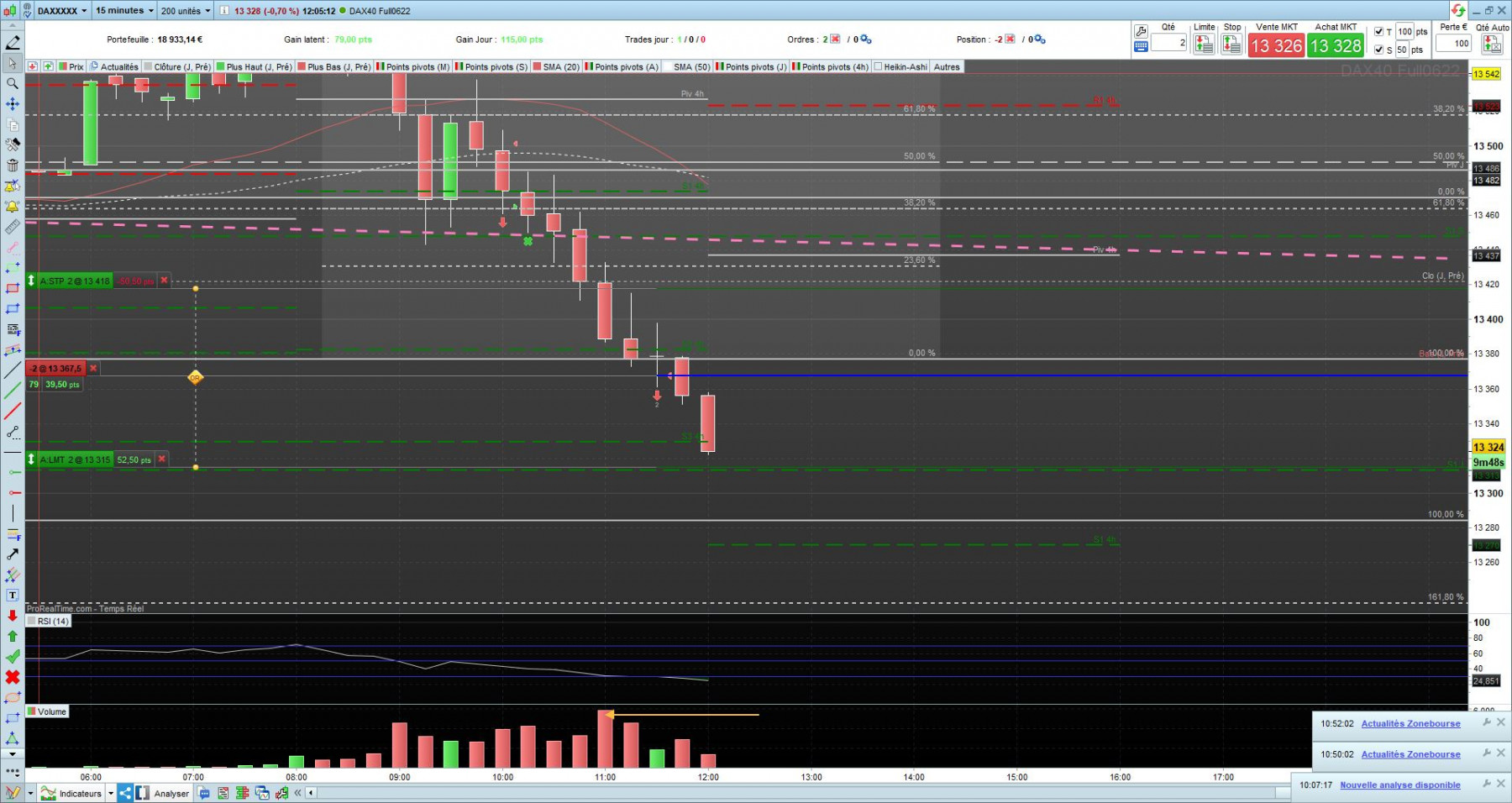Open the alert bell tool

coord(13,206)
